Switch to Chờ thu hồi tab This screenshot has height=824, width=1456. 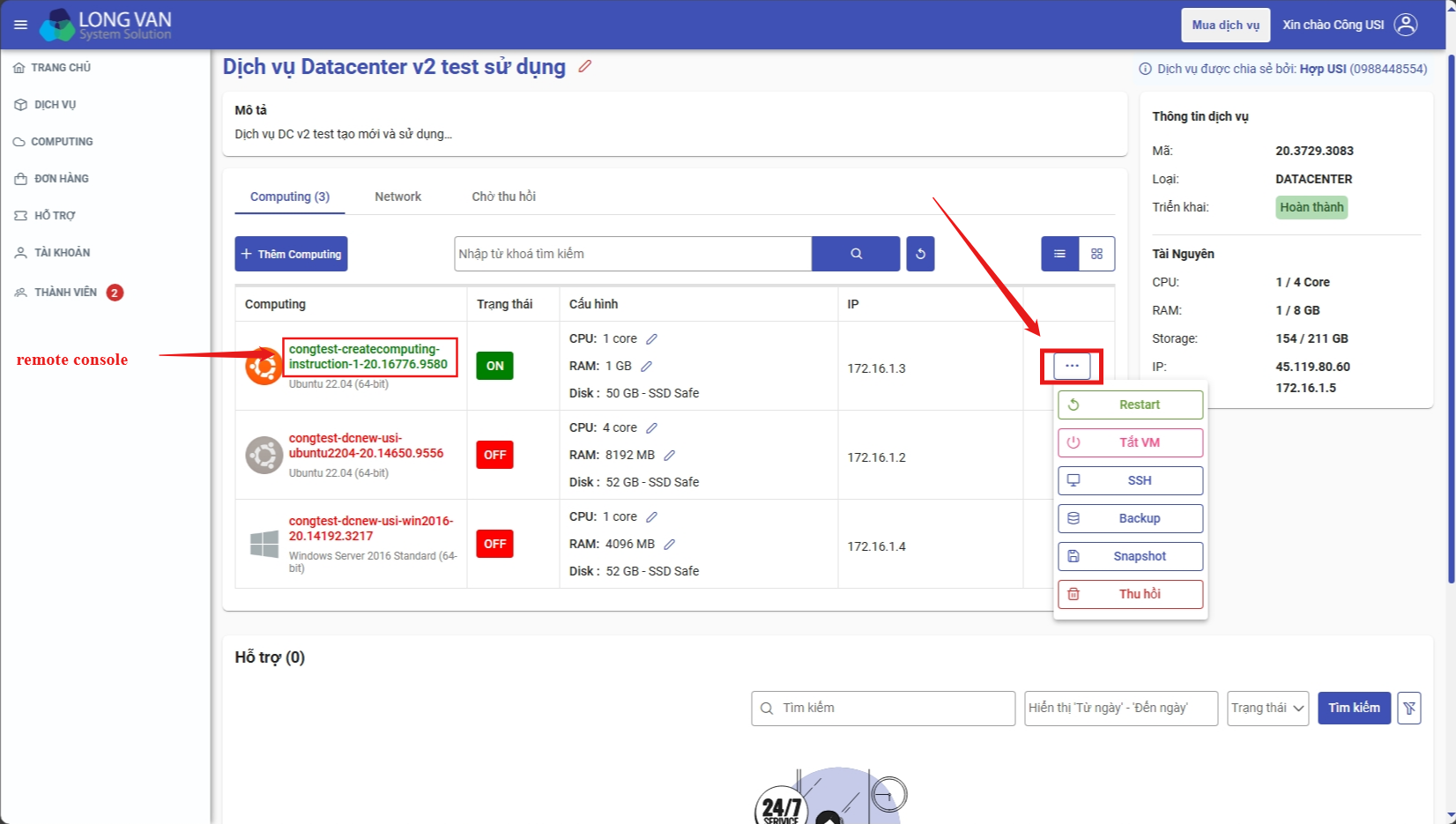coord(503,197)
